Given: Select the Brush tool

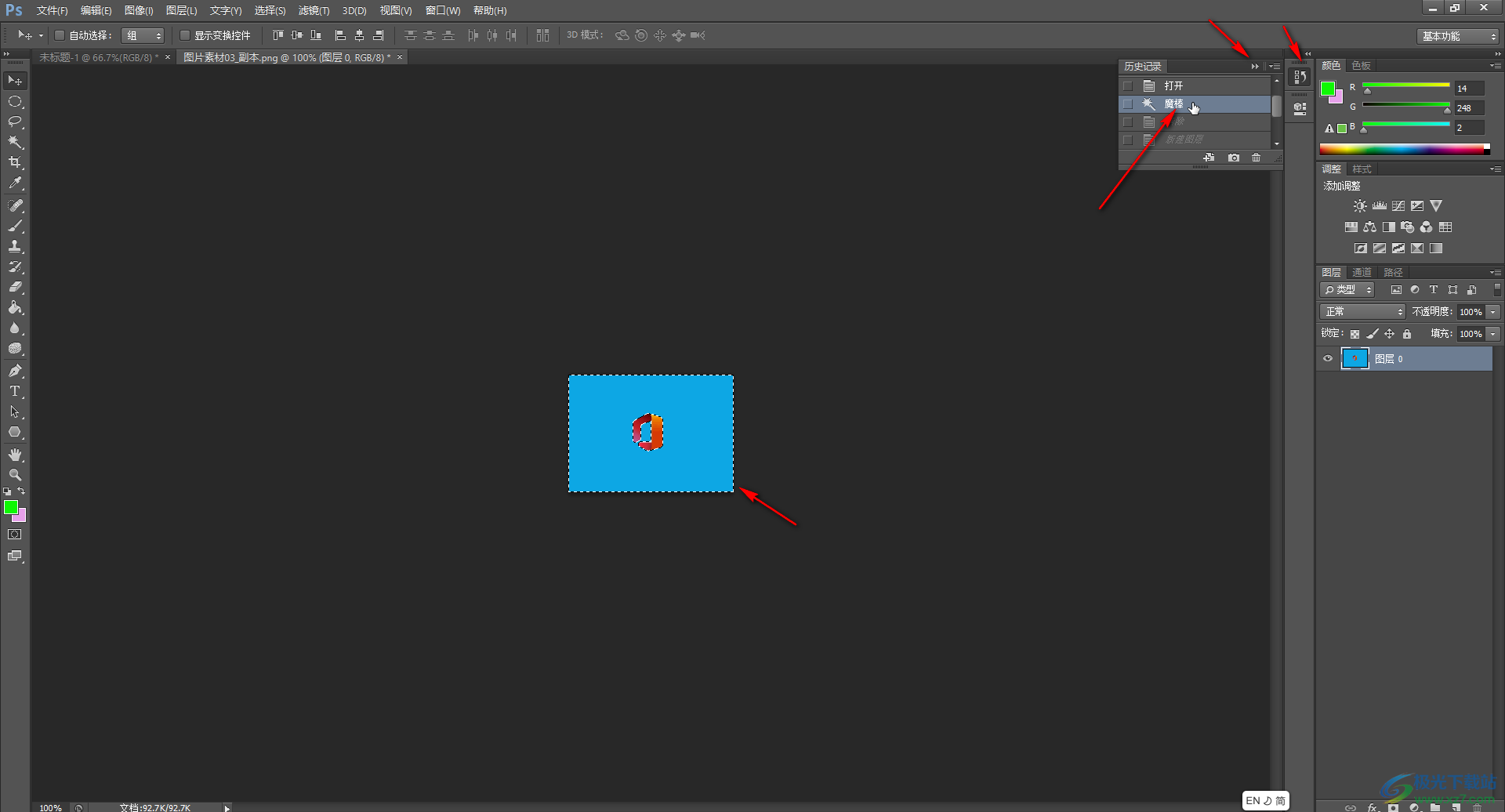Looking at the screenshot, I should click(x=15, y=226).
